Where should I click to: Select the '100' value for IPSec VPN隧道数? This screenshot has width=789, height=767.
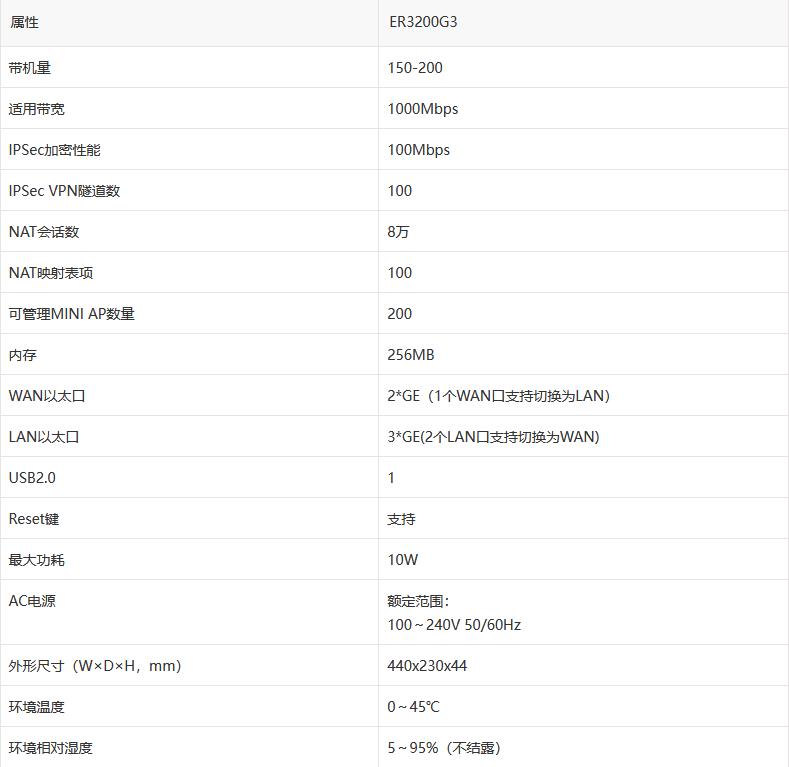[x=400, y=191]
